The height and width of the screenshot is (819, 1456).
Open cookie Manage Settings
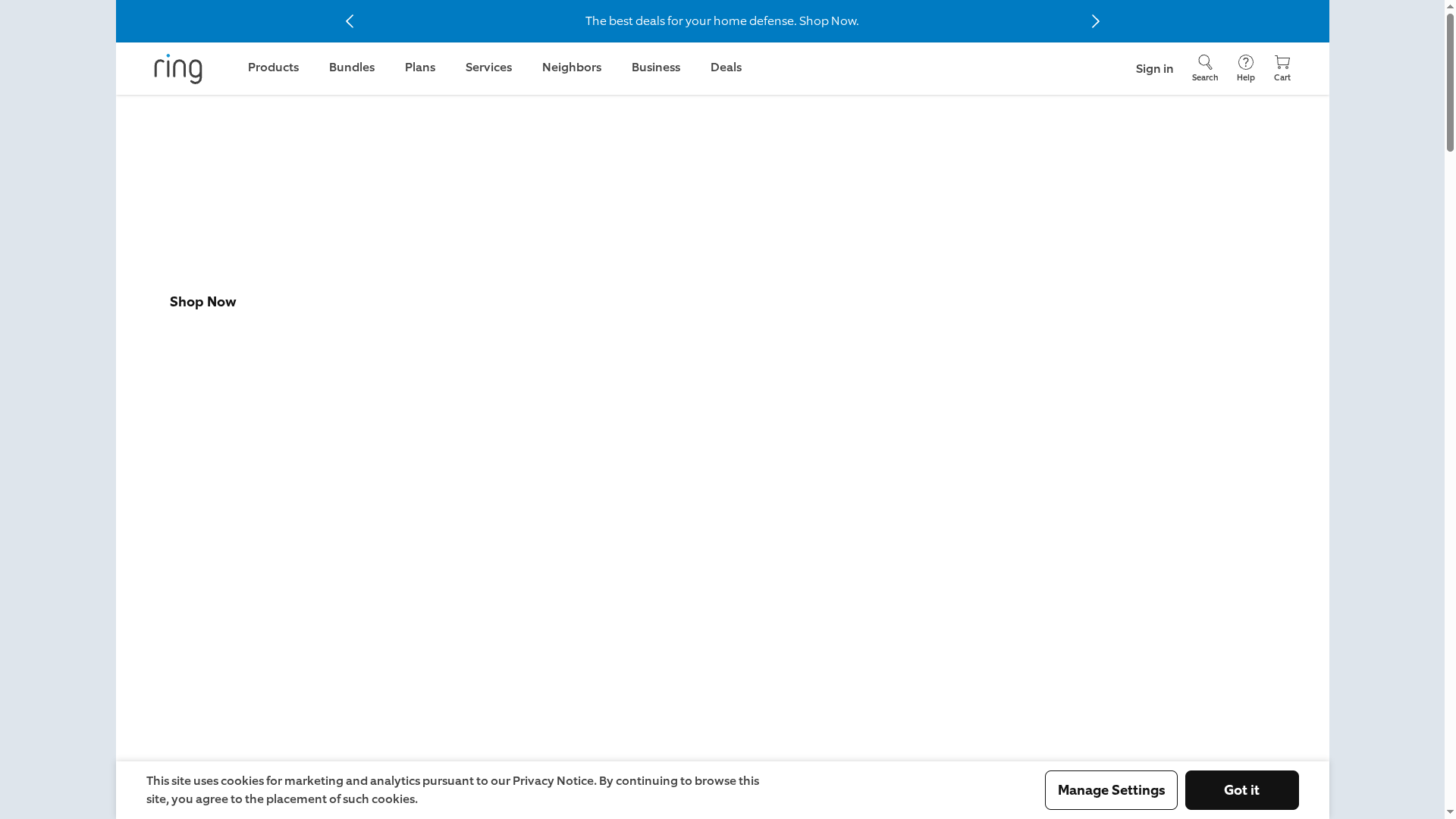1110,789
